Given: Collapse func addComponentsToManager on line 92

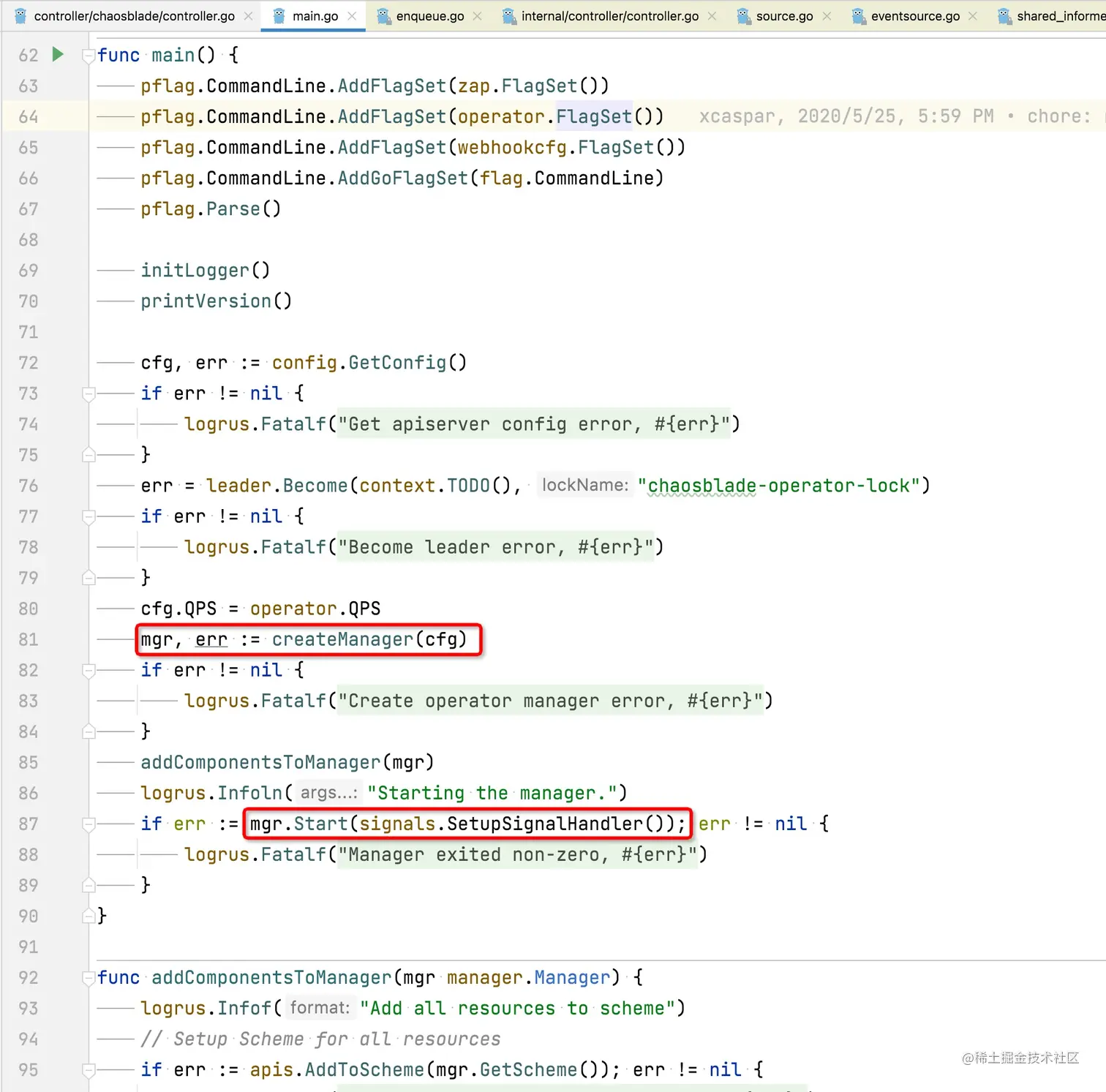Looking at the screenshot, I should click(x=89, y=977).
